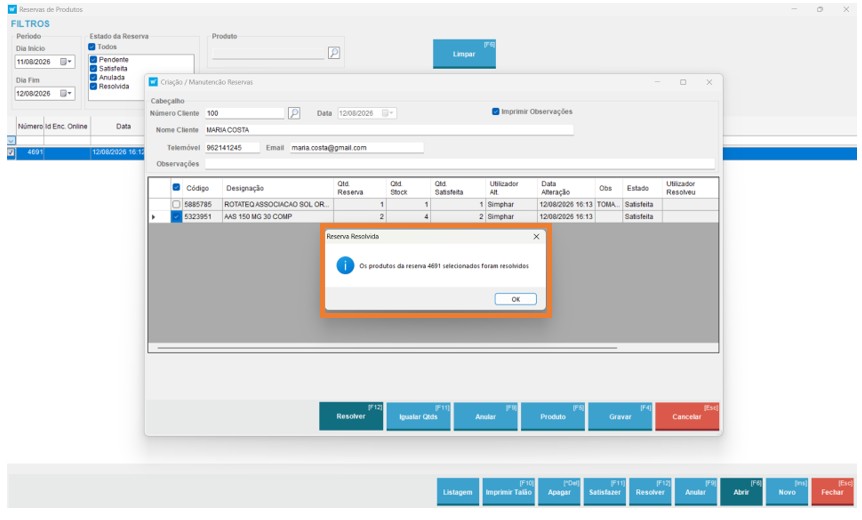862x520 pixels.
Task: Click the Igualar Qtds button
Action: coord(418,416)
